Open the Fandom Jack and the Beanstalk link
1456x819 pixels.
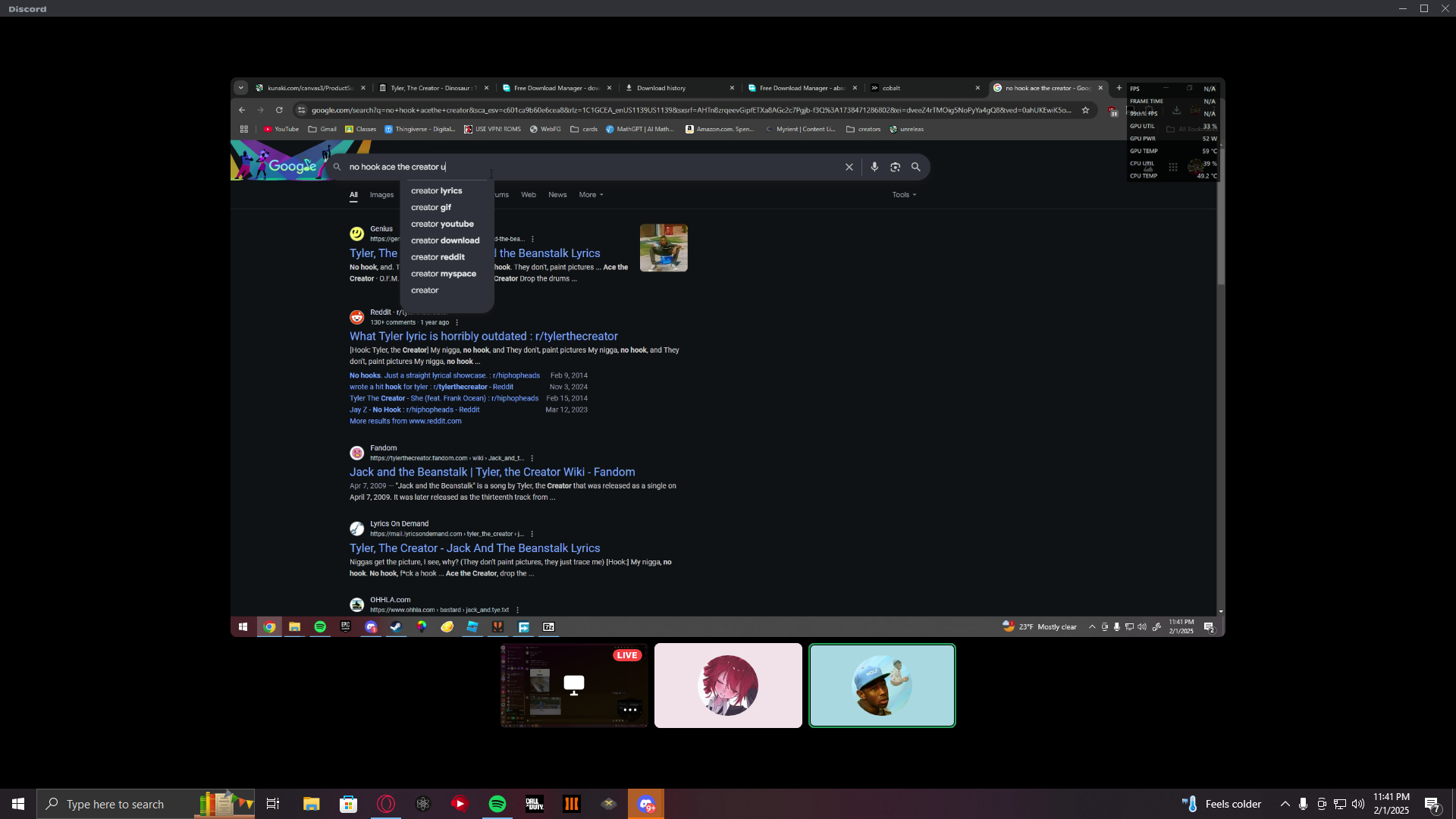click(x=491, y=472)
